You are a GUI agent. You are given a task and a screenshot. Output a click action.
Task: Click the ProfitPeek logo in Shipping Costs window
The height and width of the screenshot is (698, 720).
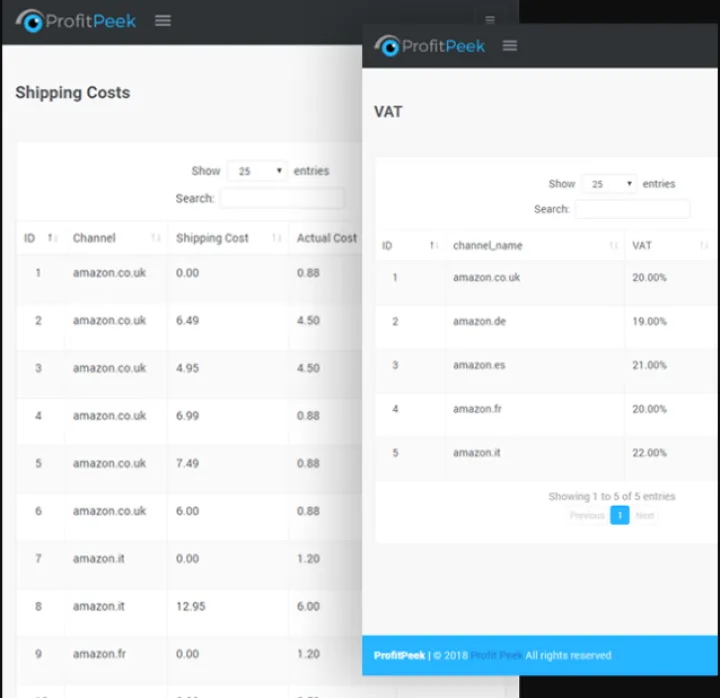coord(77,21)
